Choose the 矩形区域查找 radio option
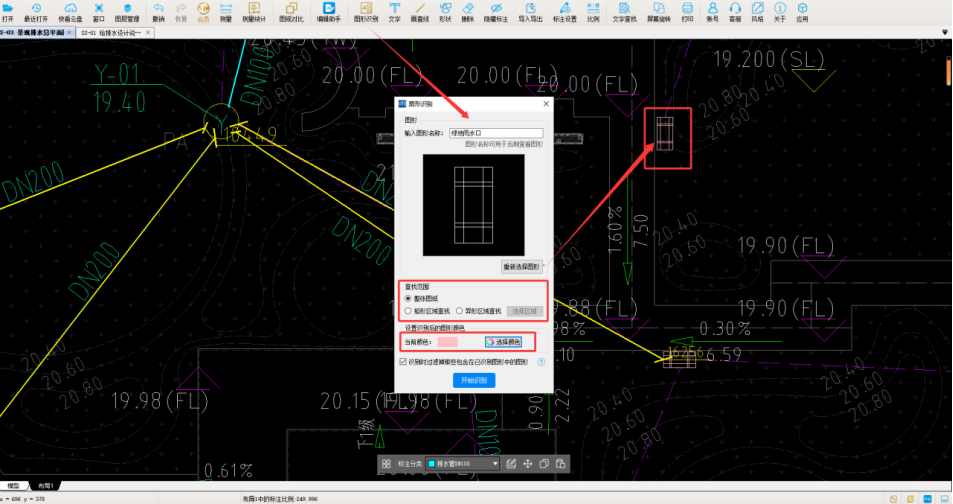This screenshot has height=504, width=953. click(407, 311)
